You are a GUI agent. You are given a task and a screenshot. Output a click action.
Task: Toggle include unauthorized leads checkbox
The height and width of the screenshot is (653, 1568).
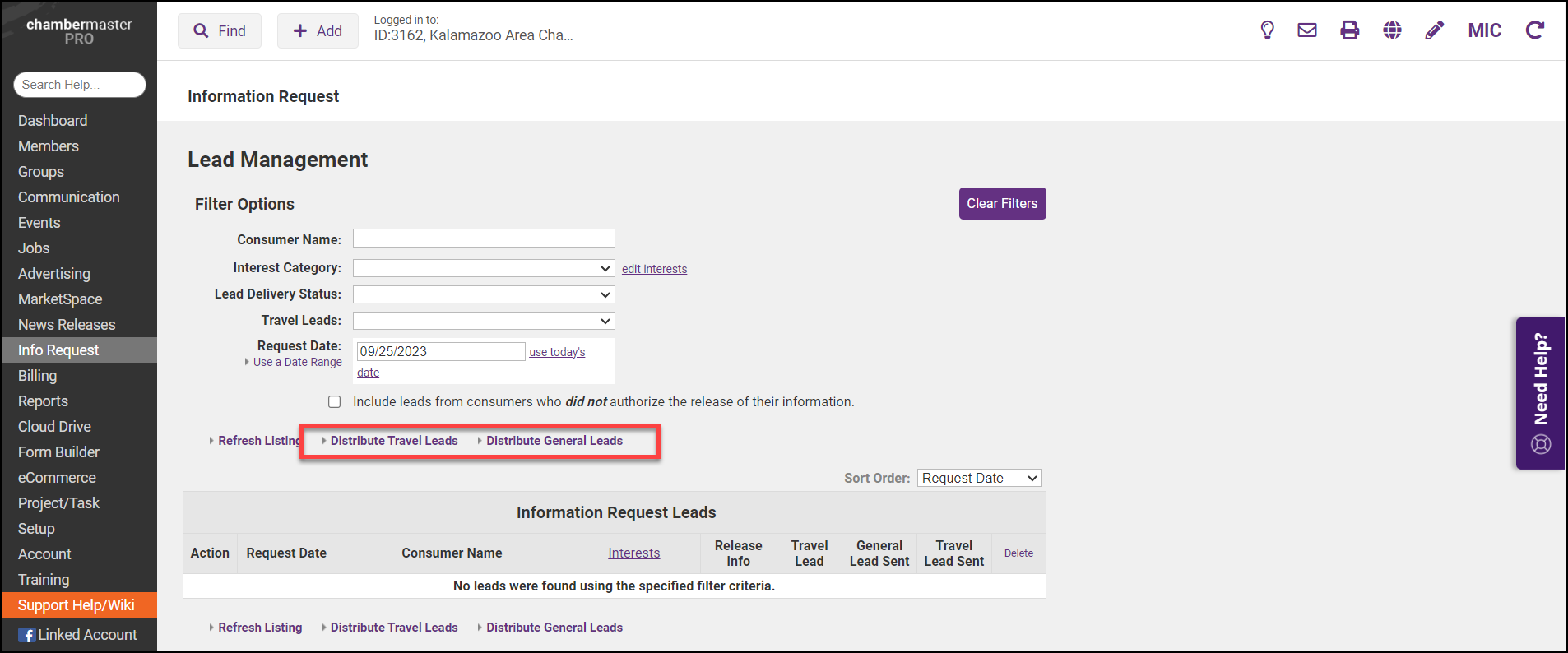coord(334,402)
